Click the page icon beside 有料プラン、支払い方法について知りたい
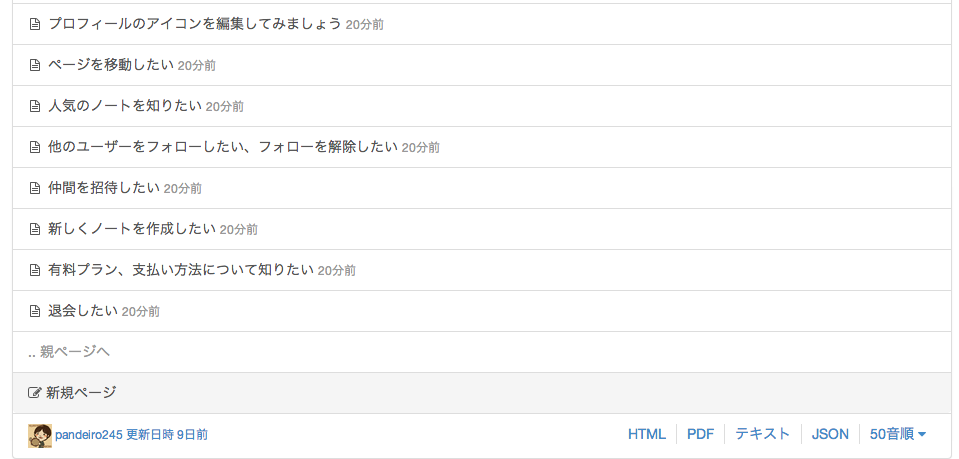The width and height of the screenshot is (959, 459). click(x=35, y=270)
